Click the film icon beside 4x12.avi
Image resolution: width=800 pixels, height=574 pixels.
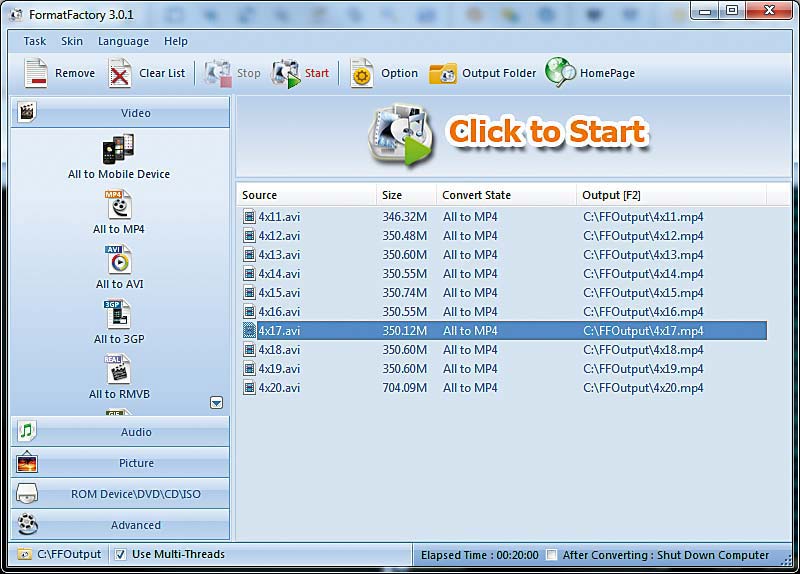[249, 236]
